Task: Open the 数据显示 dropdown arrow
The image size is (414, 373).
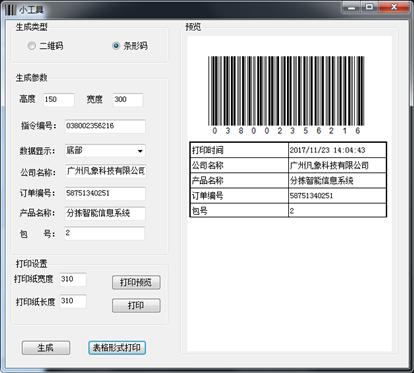Action: (x=140, y=151)
